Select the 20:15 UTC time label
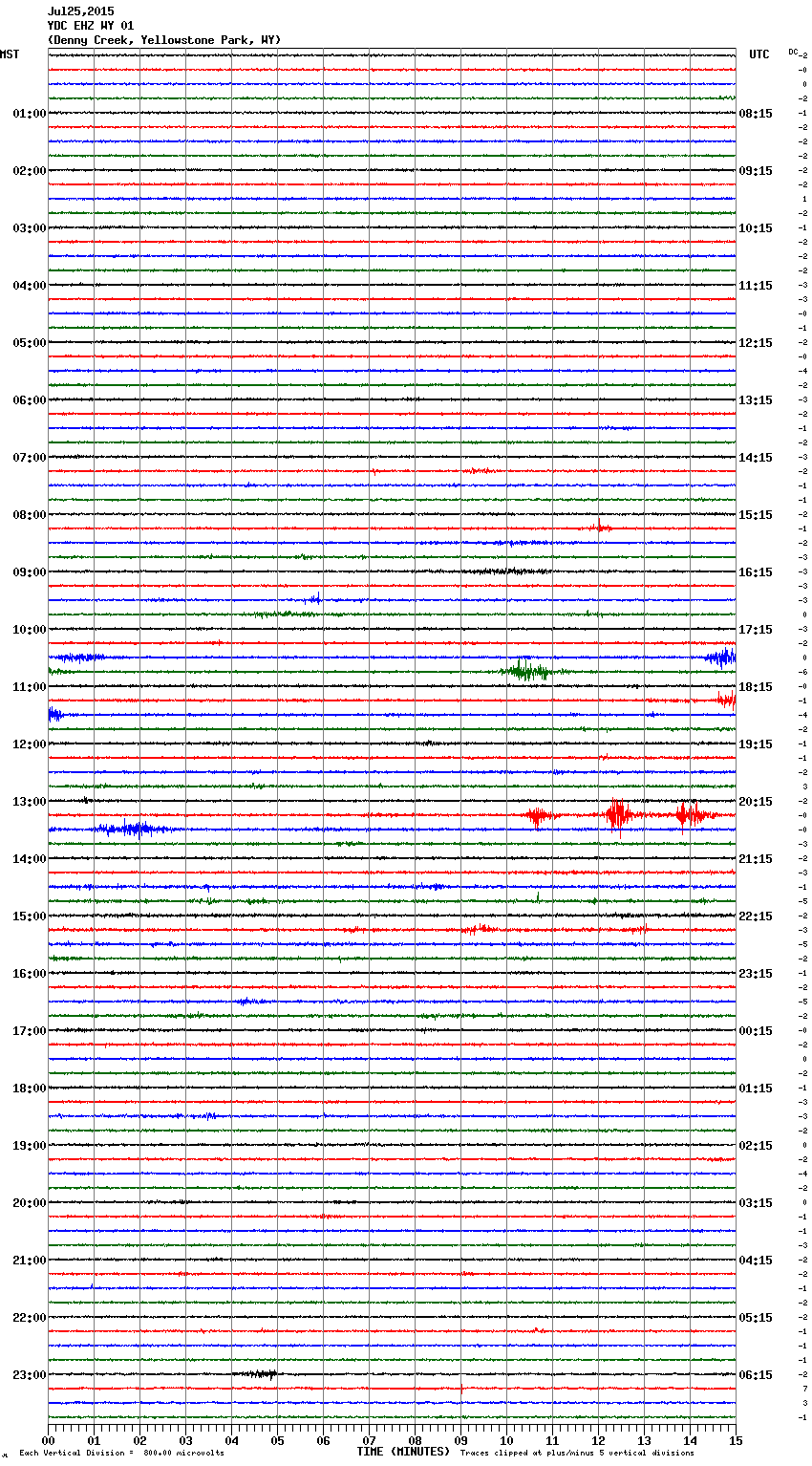 [756, 802]
